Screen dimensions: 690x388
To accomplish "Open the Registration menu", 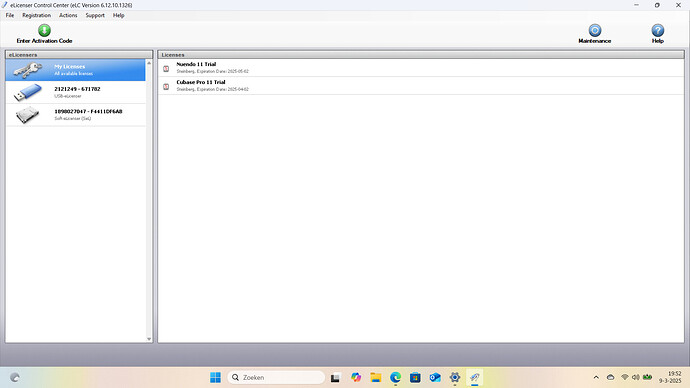I will [37, 15].
